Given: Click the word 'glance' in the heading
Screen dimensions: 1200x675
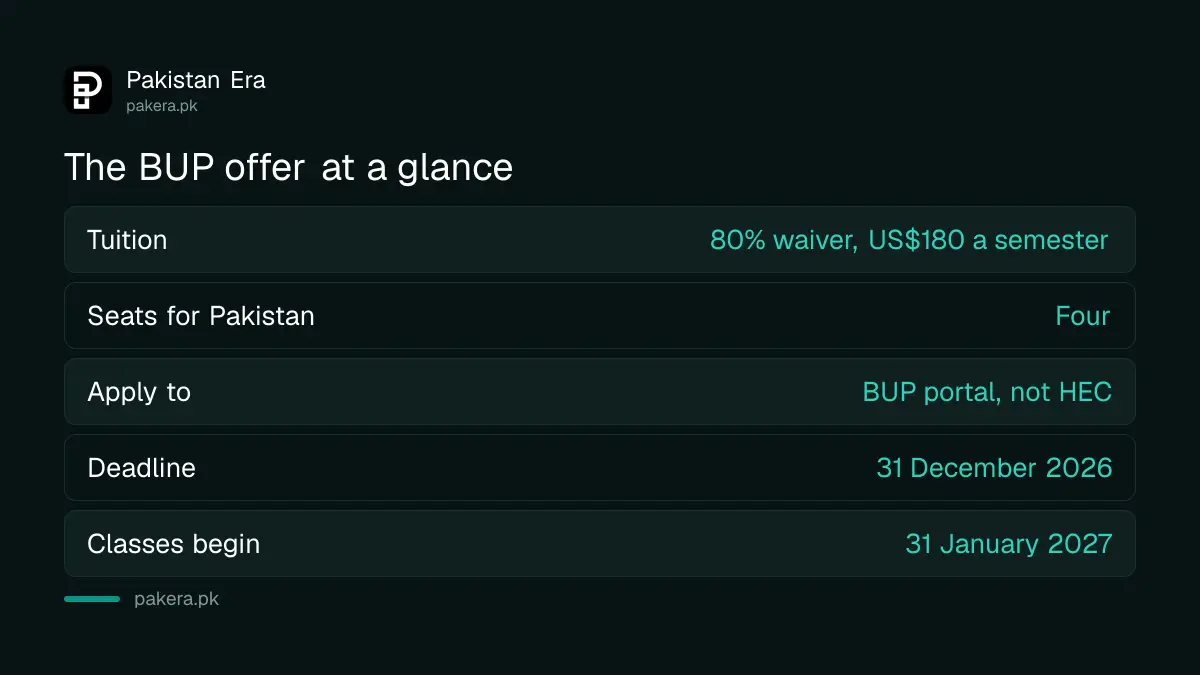Looking at the screenshot, I should (x=455, y=169).
